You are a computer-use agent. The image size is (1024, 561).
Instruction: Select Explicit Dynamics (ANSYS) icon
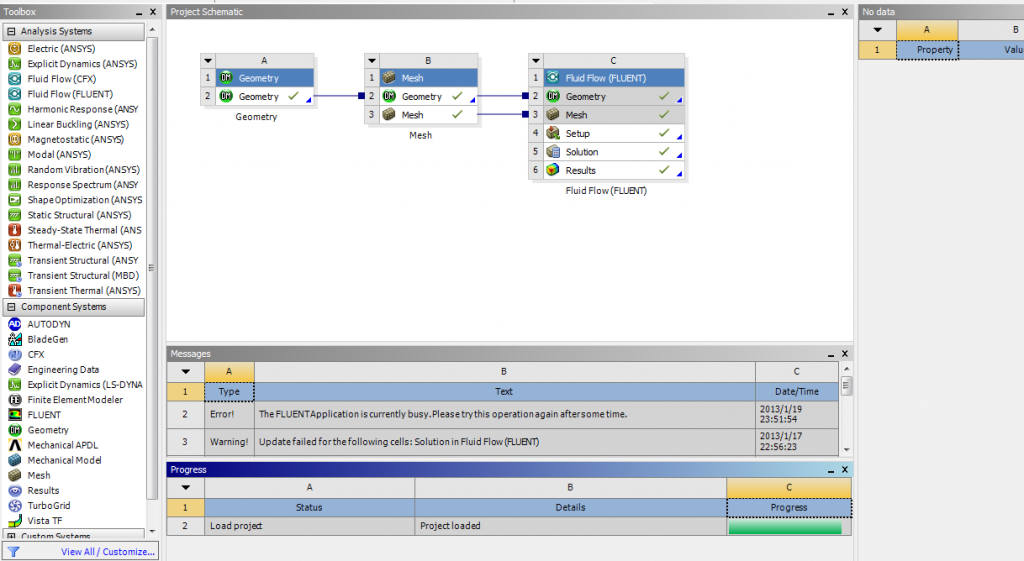(14, 63)
